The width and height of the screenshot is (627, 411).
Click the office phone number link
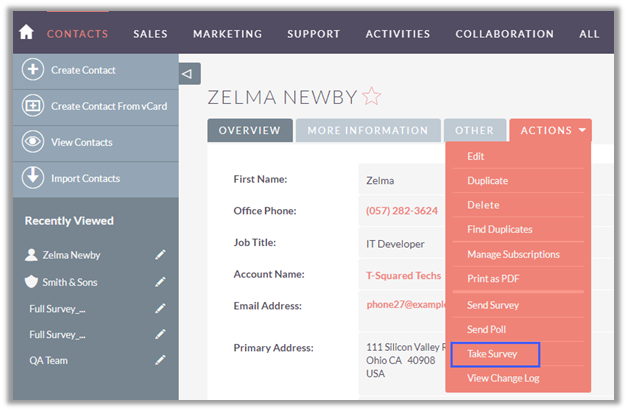pyautogui.click(x=402, y=211)
